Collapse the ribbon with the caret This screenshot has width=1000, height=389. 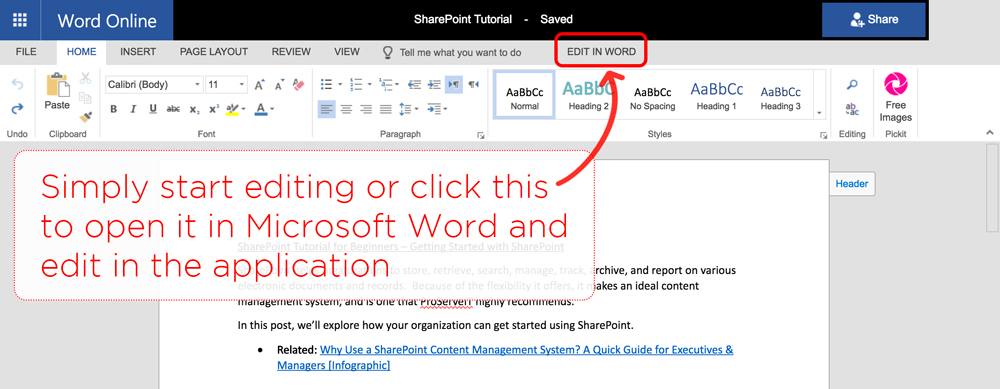[x=990, y=132]
